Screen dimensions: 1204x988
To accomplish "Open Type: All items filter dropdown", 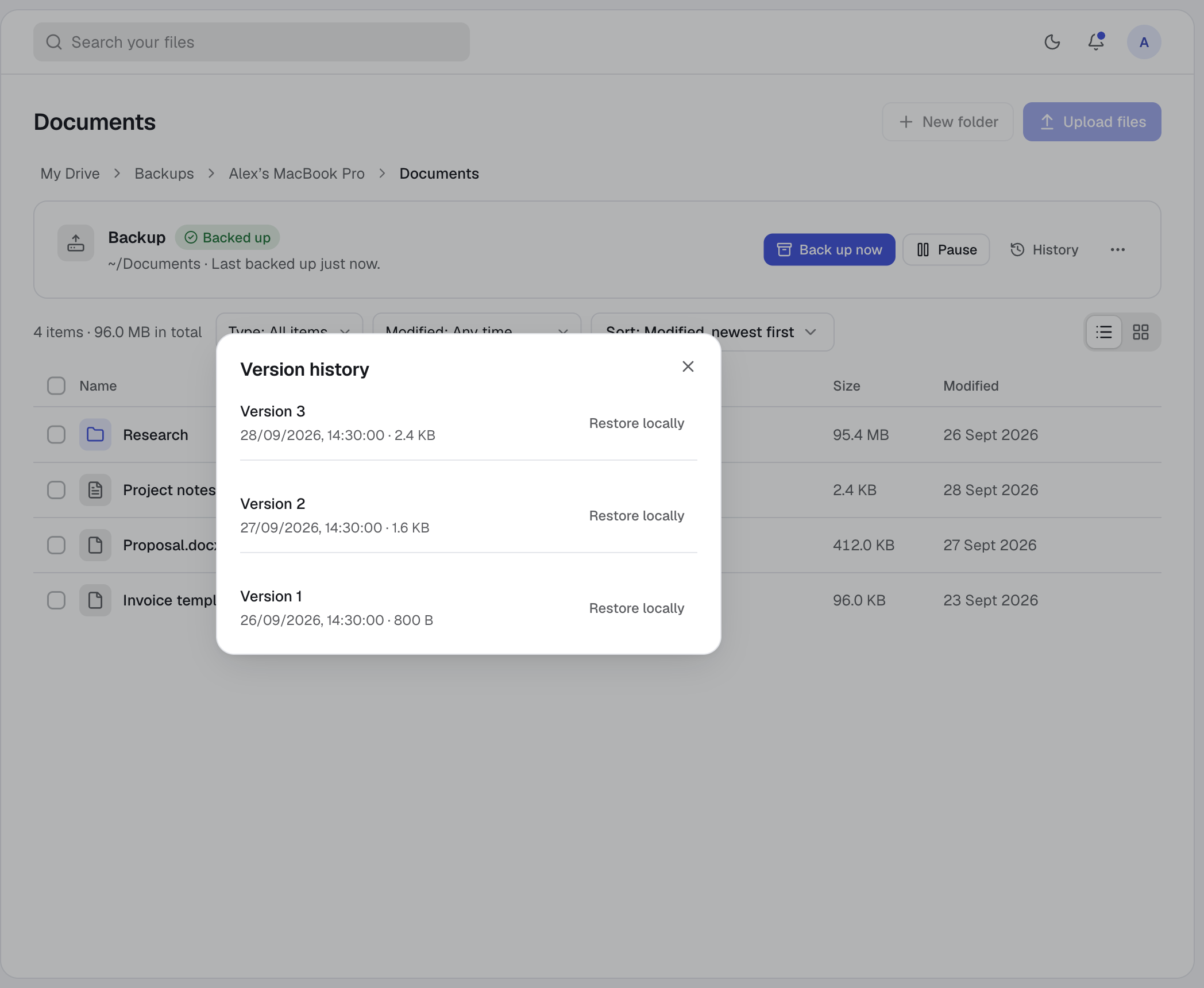I will coord(290,324).
